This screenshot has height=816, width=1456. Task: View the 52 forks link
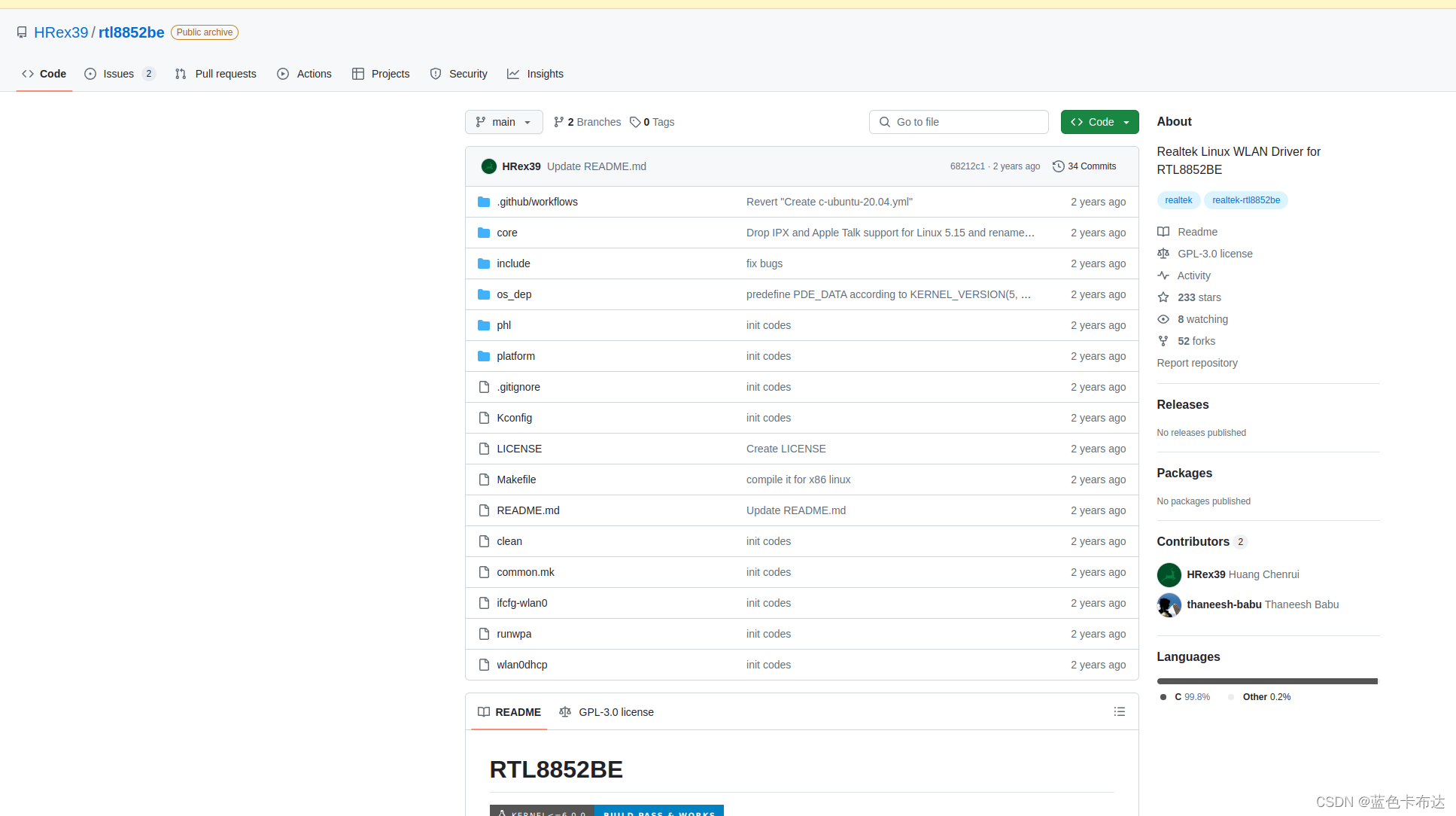[1186, 341]
